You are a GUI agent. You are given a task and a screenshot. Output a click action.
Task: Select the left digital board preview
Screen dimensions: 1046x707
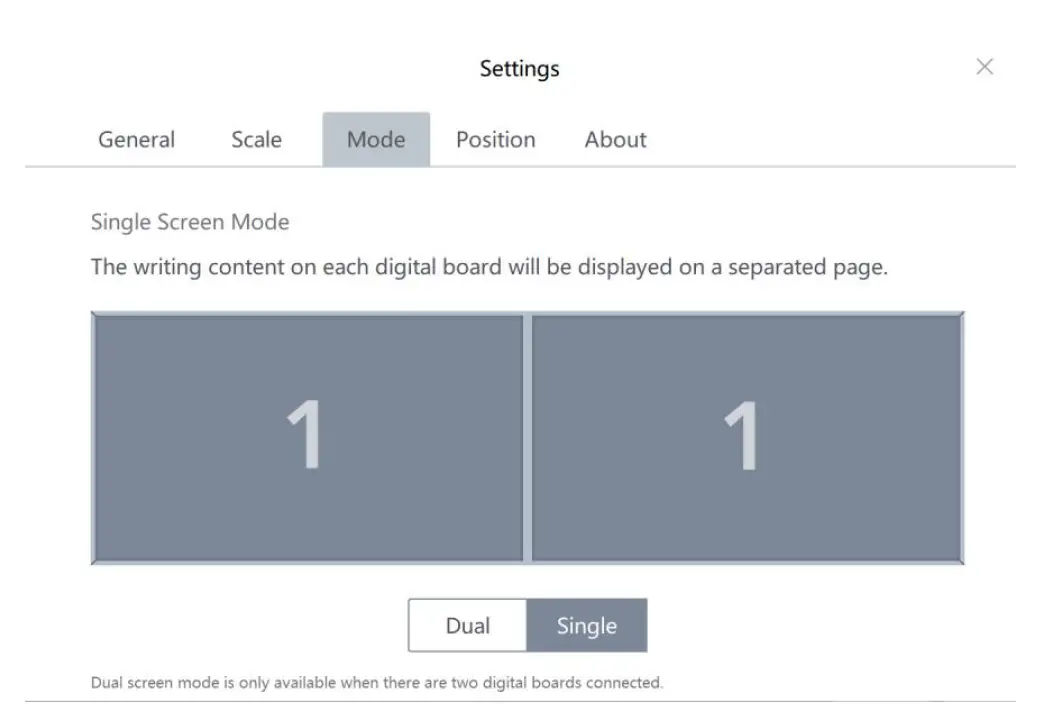[x=308, y=438]
